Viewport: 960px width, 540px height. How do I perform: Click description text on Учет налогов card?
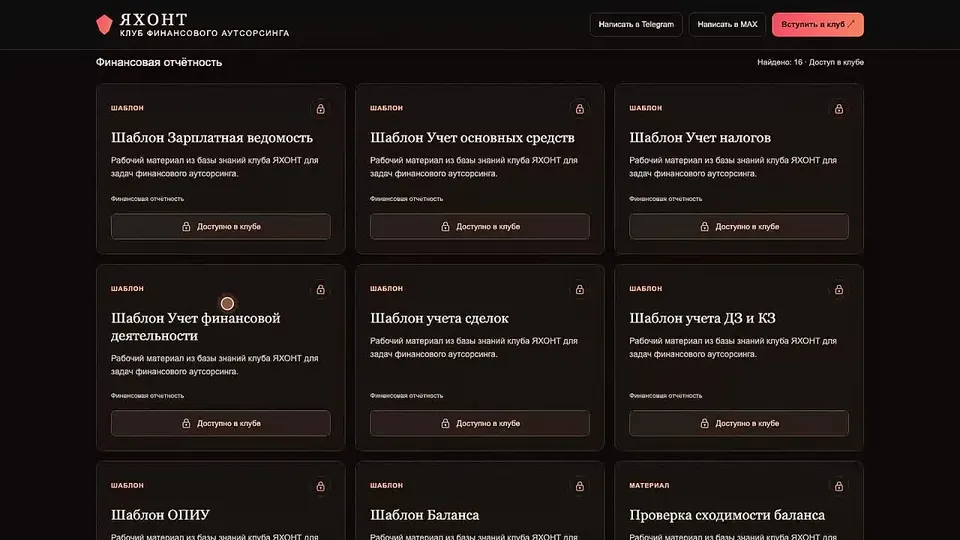(733, 167)
